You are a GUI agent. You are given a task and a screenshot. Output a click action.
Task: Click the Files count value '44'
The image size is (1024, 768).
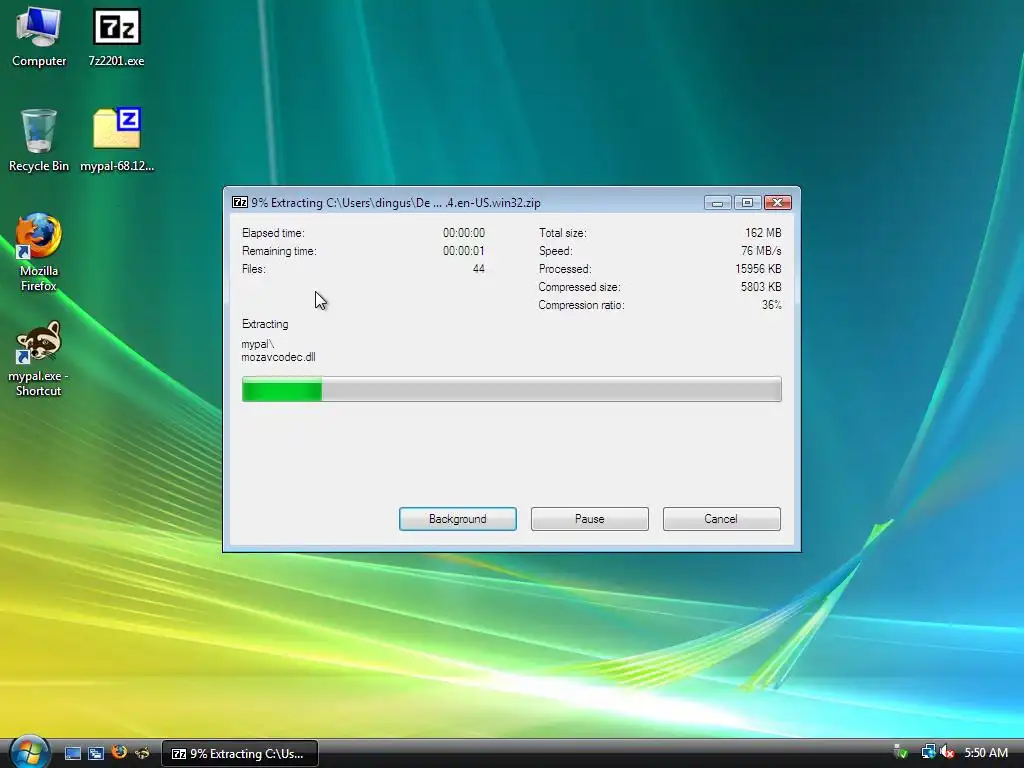(479, 268)
